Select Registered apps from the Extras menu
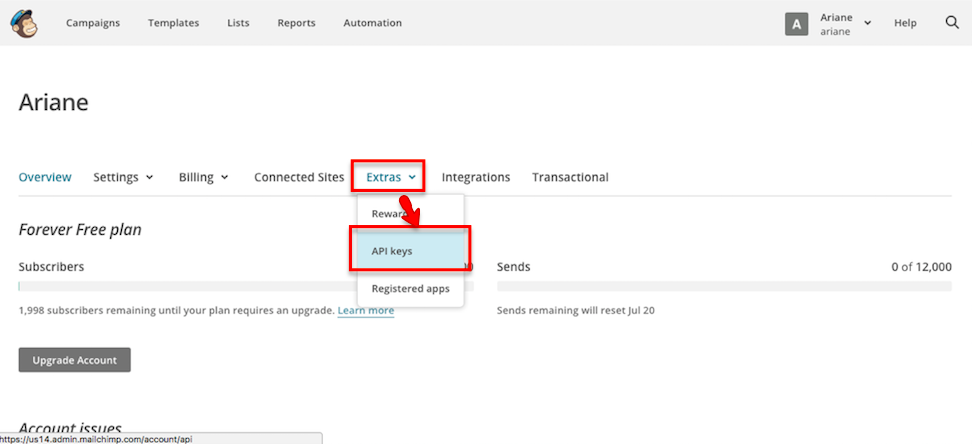Screen dimensions: 972x444 pyautogui.click(x=410, y=288)
